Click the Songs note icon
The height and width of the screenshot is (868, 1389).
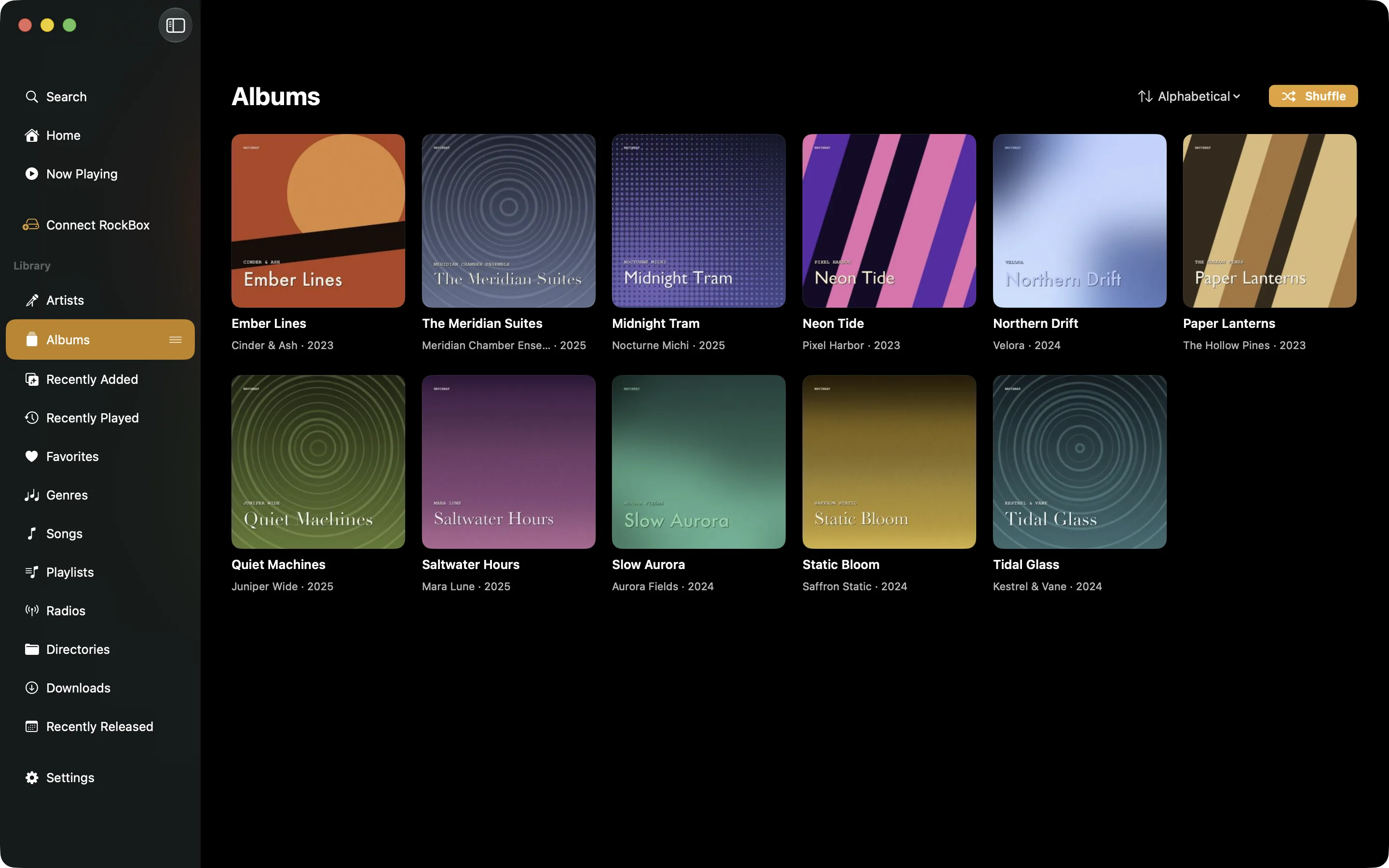click(31, 533)
